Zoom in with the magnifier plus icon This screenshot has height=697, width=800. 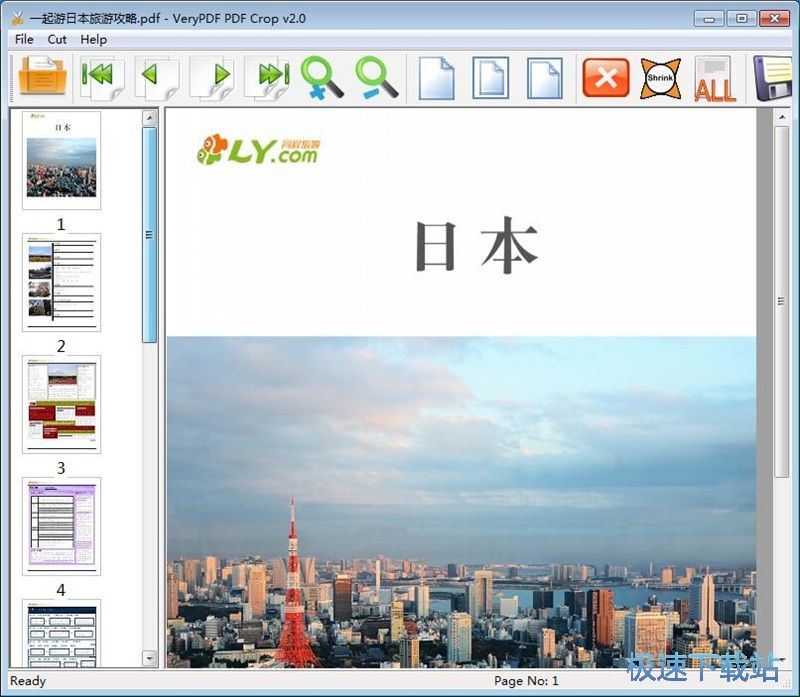(322, 77)
